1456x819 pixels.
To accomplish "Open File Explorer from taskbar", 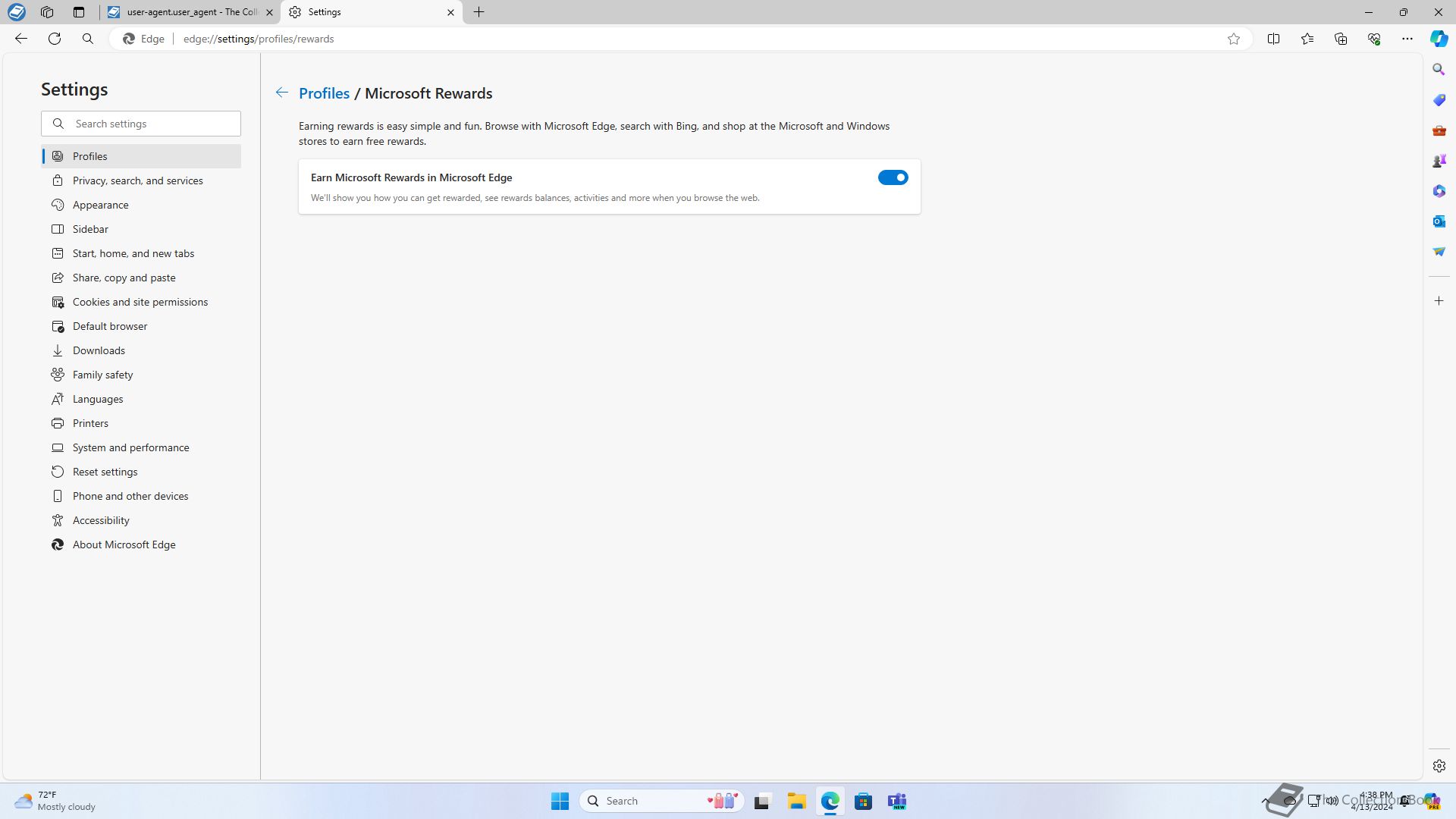I will click(x=796, y=801).
